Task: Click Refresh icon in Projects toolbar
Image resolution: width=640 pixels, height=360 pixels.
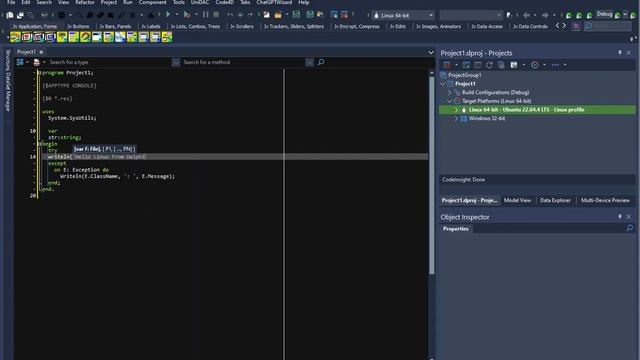Action: click(x=489, y=65)
